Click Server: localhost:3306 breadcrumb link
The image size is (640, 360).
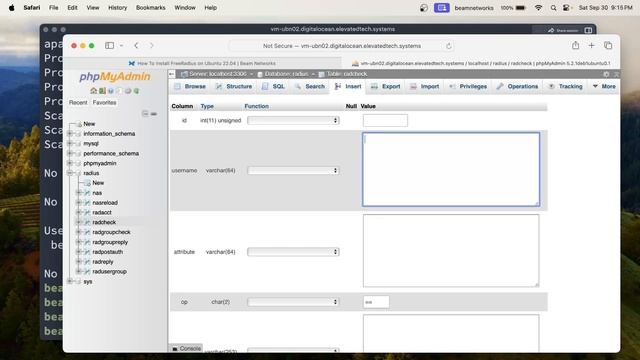click(218, 74)
